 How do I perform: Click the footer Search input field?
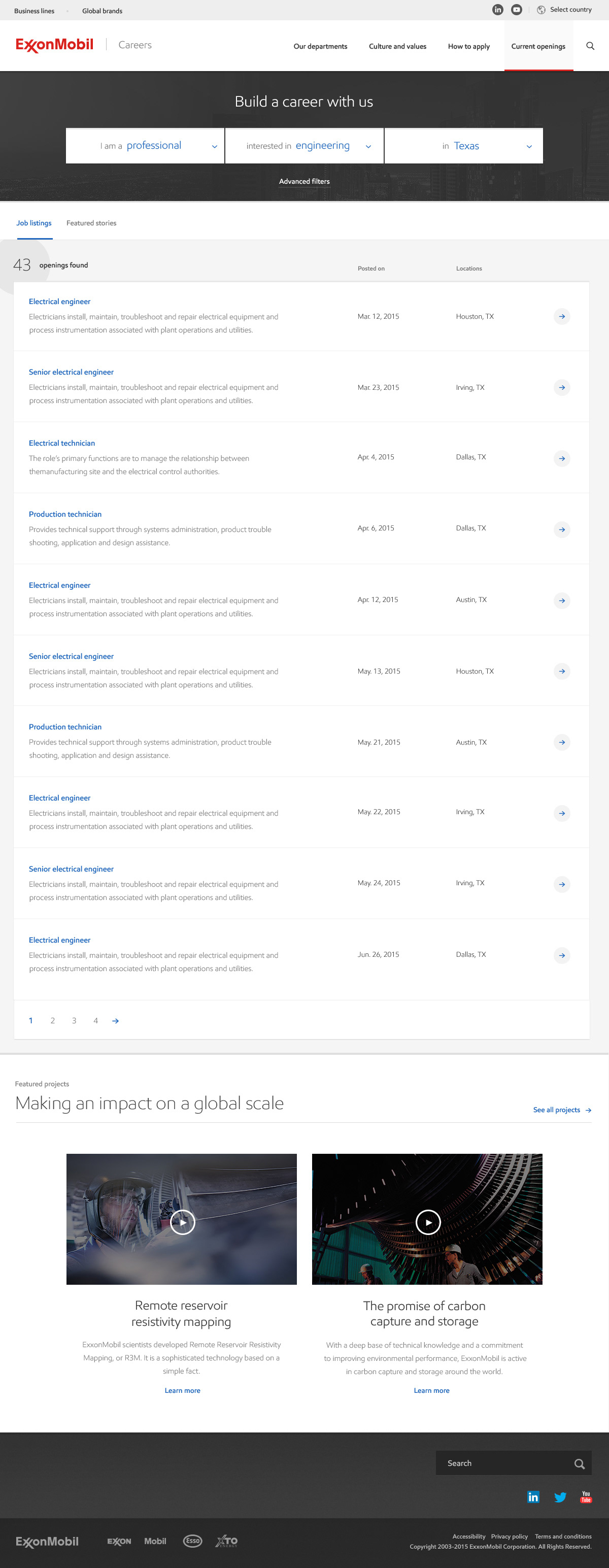click(505, 1463)
